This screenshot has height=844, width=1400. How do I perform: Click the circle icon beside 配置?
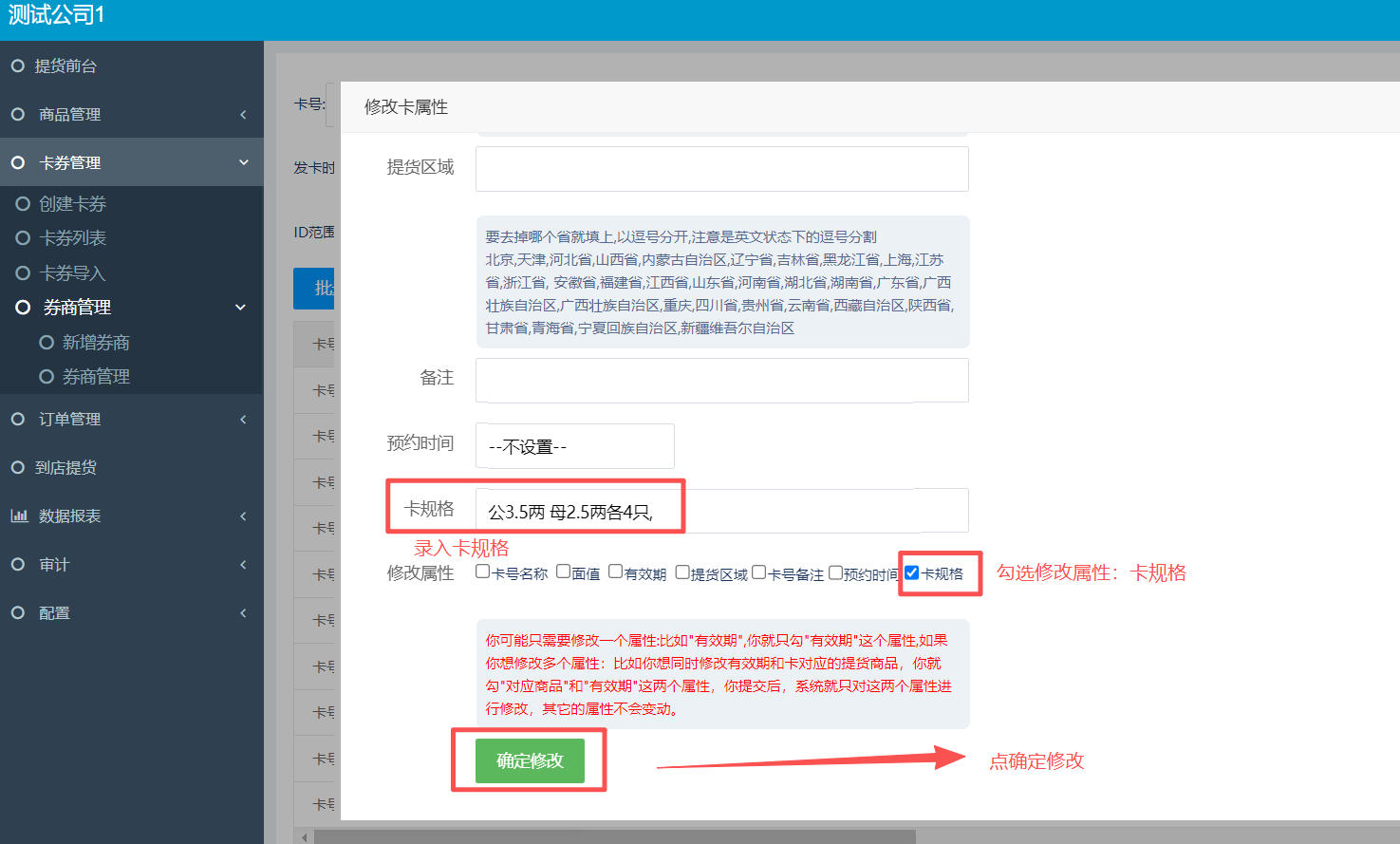click(17, 612)
